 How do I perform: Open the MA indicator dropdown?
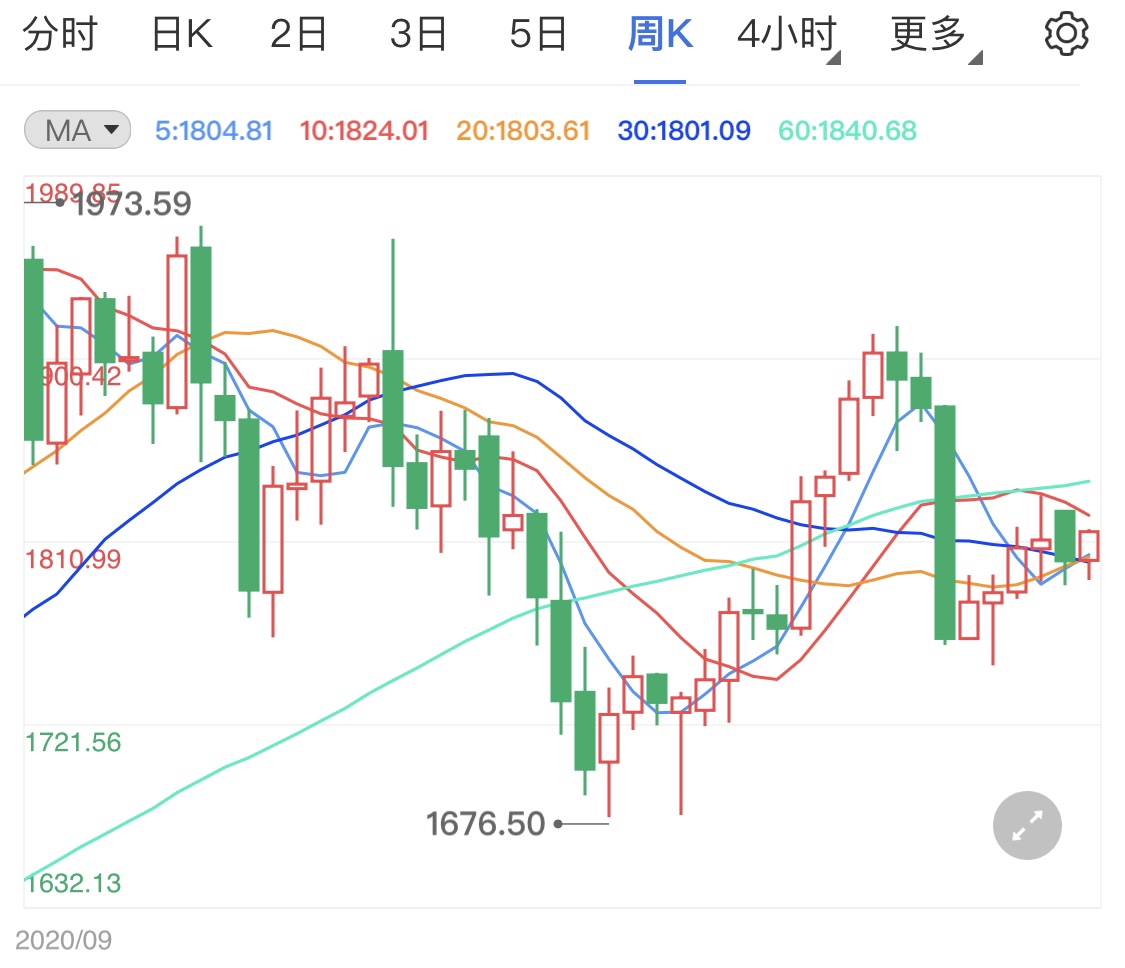77,129
